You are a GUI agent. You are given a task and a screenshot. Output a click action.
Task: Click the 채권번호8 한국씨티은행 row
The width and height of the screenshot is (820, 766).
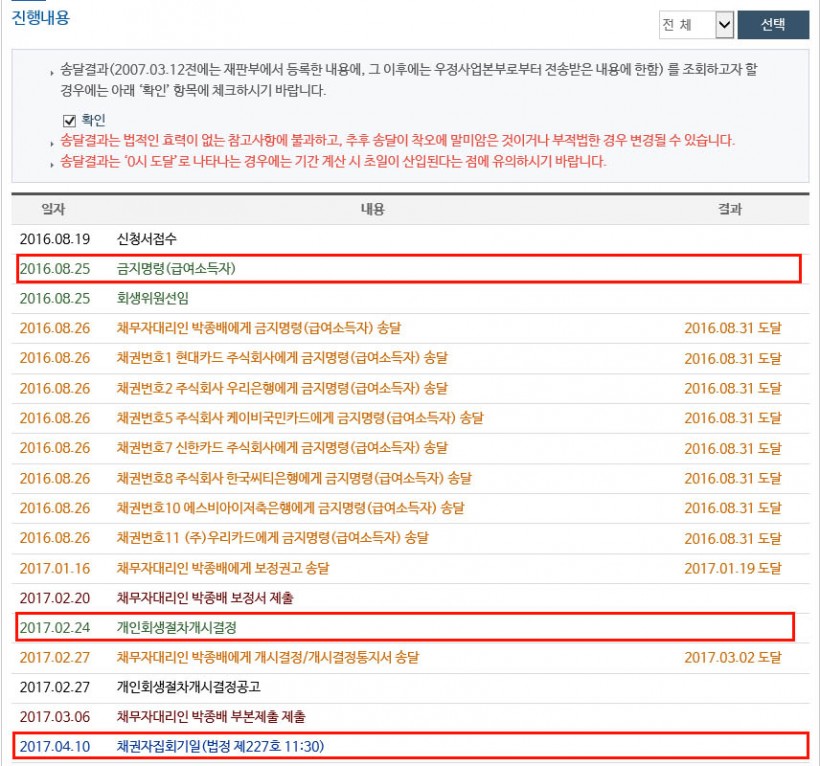(x=410, y=478)
